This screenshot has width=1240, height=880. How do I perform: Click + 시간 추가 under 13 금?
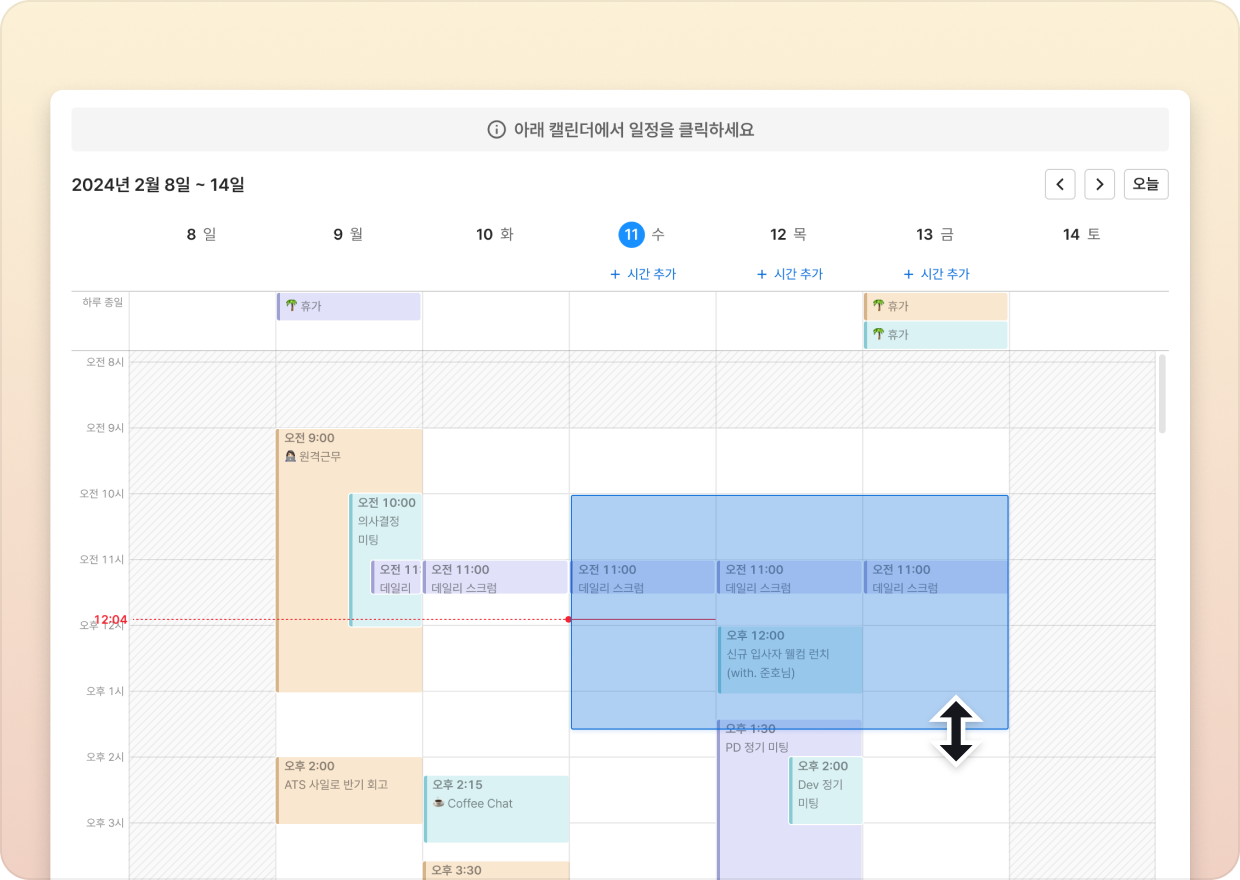click(x=936, y=274)
